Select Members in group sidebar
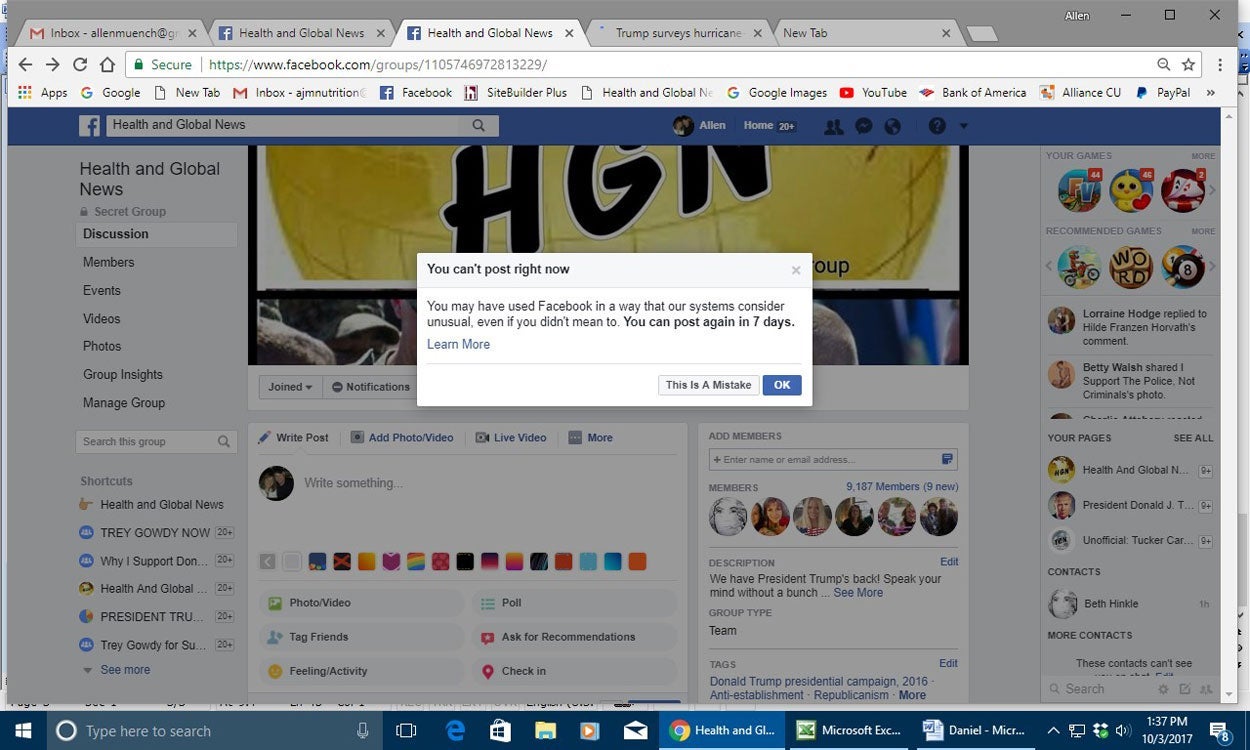Screen dimensions: 1250x750 pyautogui.click(x=108, y=262)
